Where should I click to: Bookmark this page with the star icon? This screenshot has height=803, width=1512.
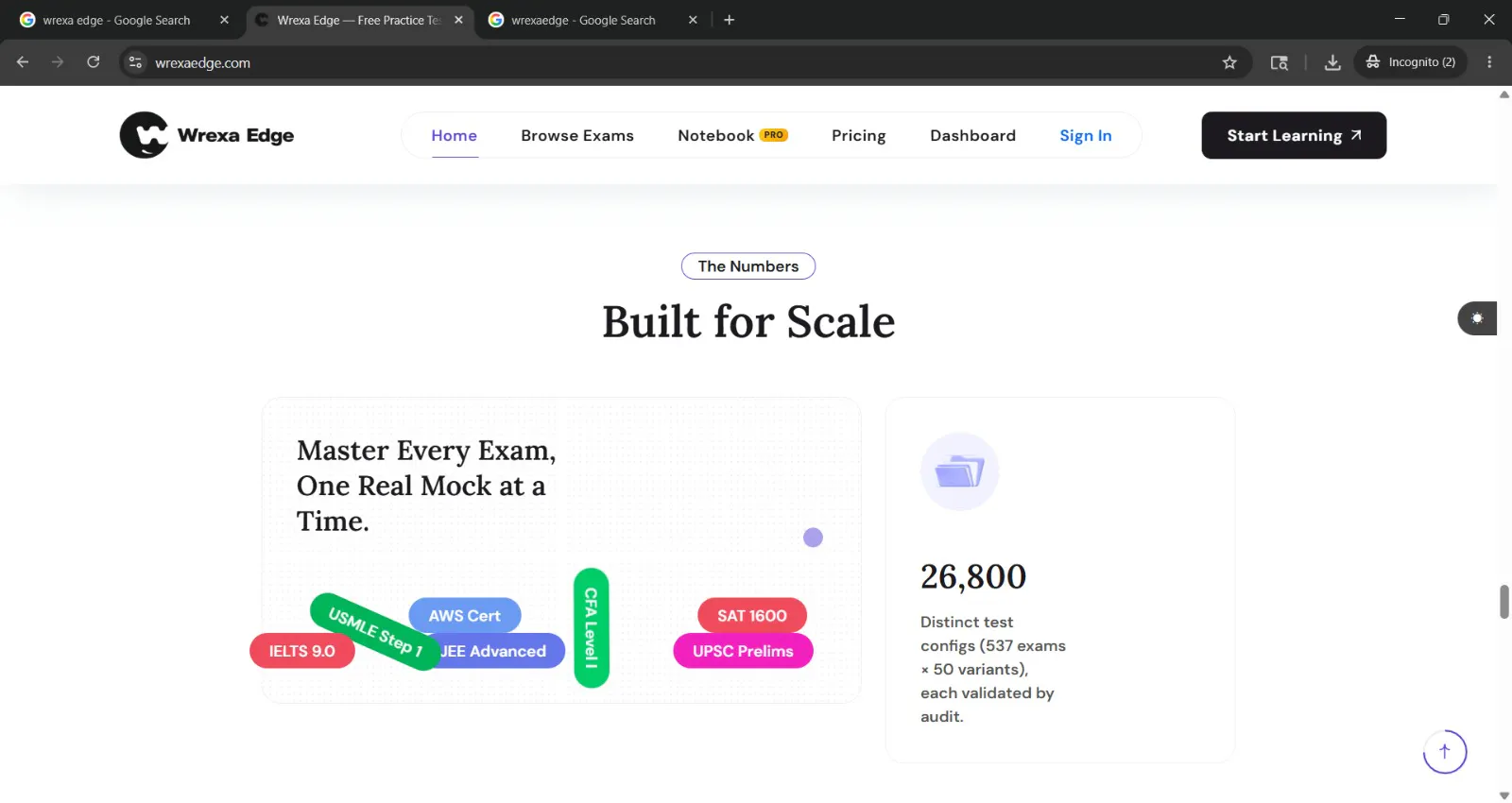[1229, 62]
